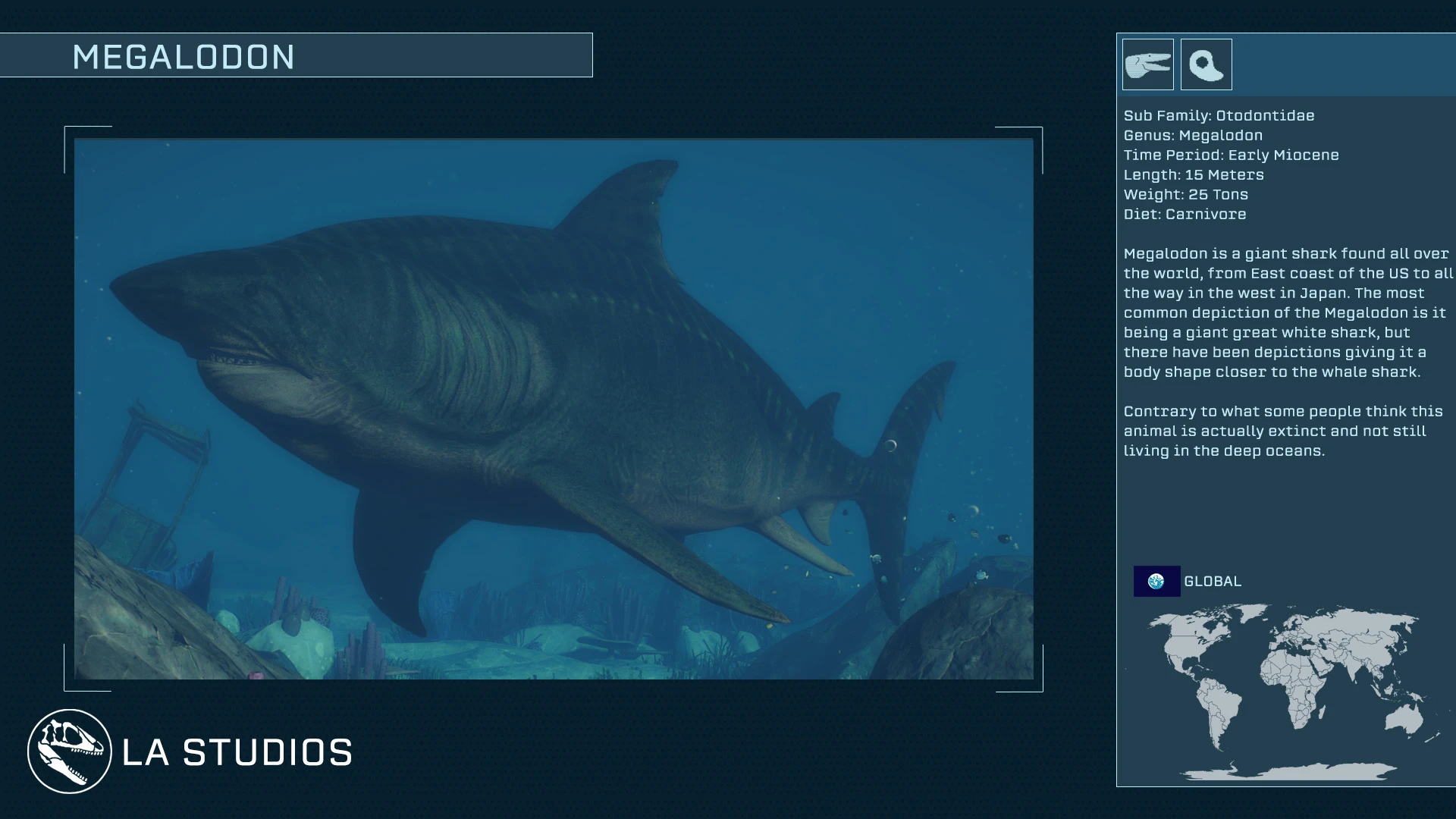Click the globe icon beside GLOBAL
The height and width of the screenshot is (819, 1456).
tap(1156, 581)
